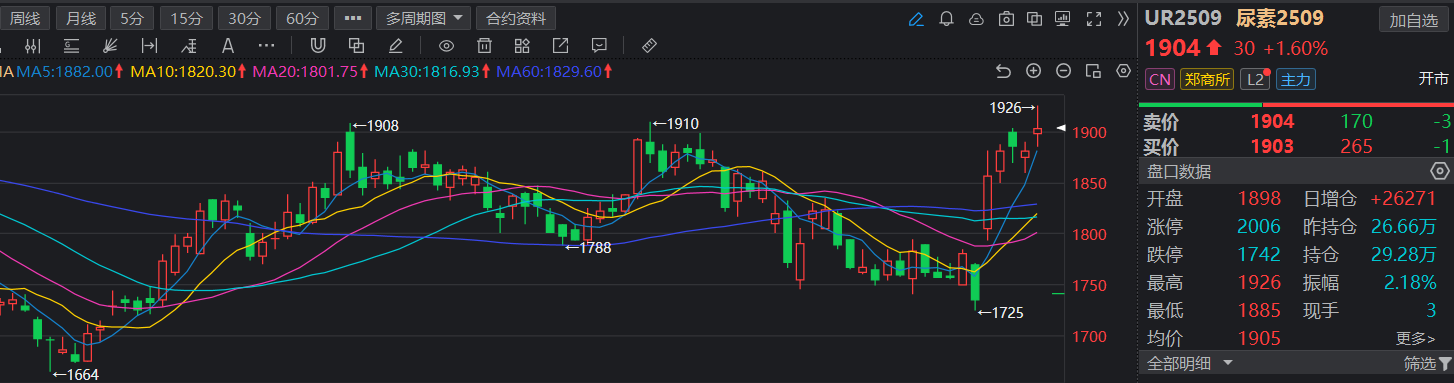Switch to the 15分 period tab

pos(185,18)
